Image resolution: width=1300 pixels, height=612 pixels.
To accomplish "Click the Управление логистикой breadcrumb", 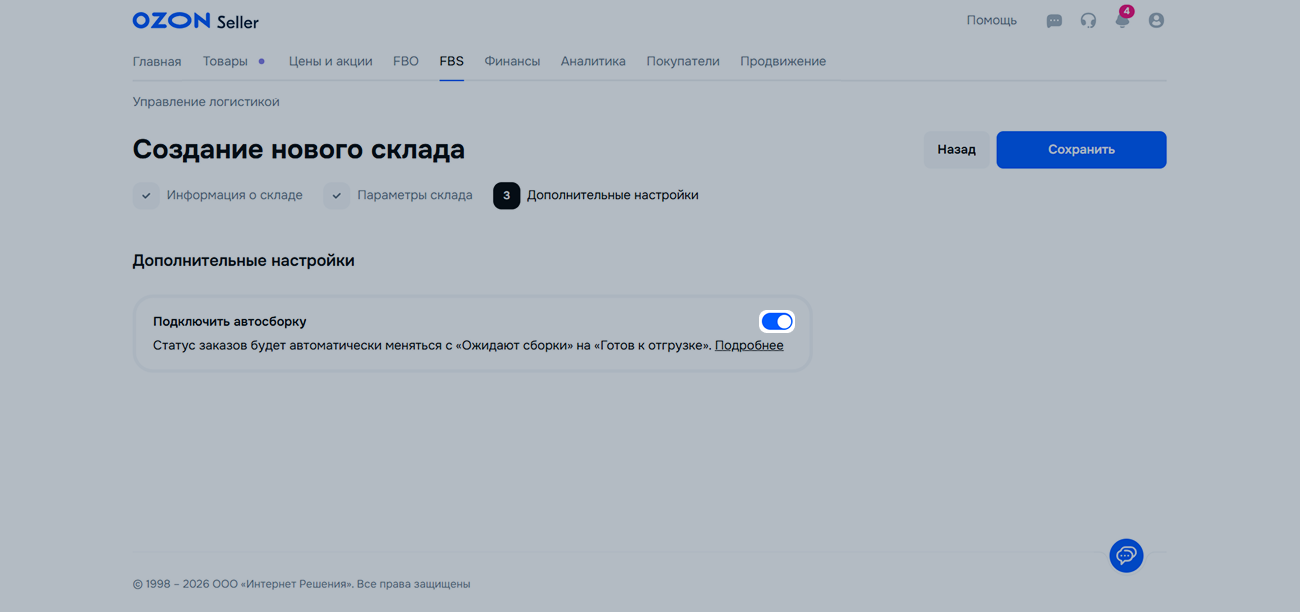I will (206, 102).
